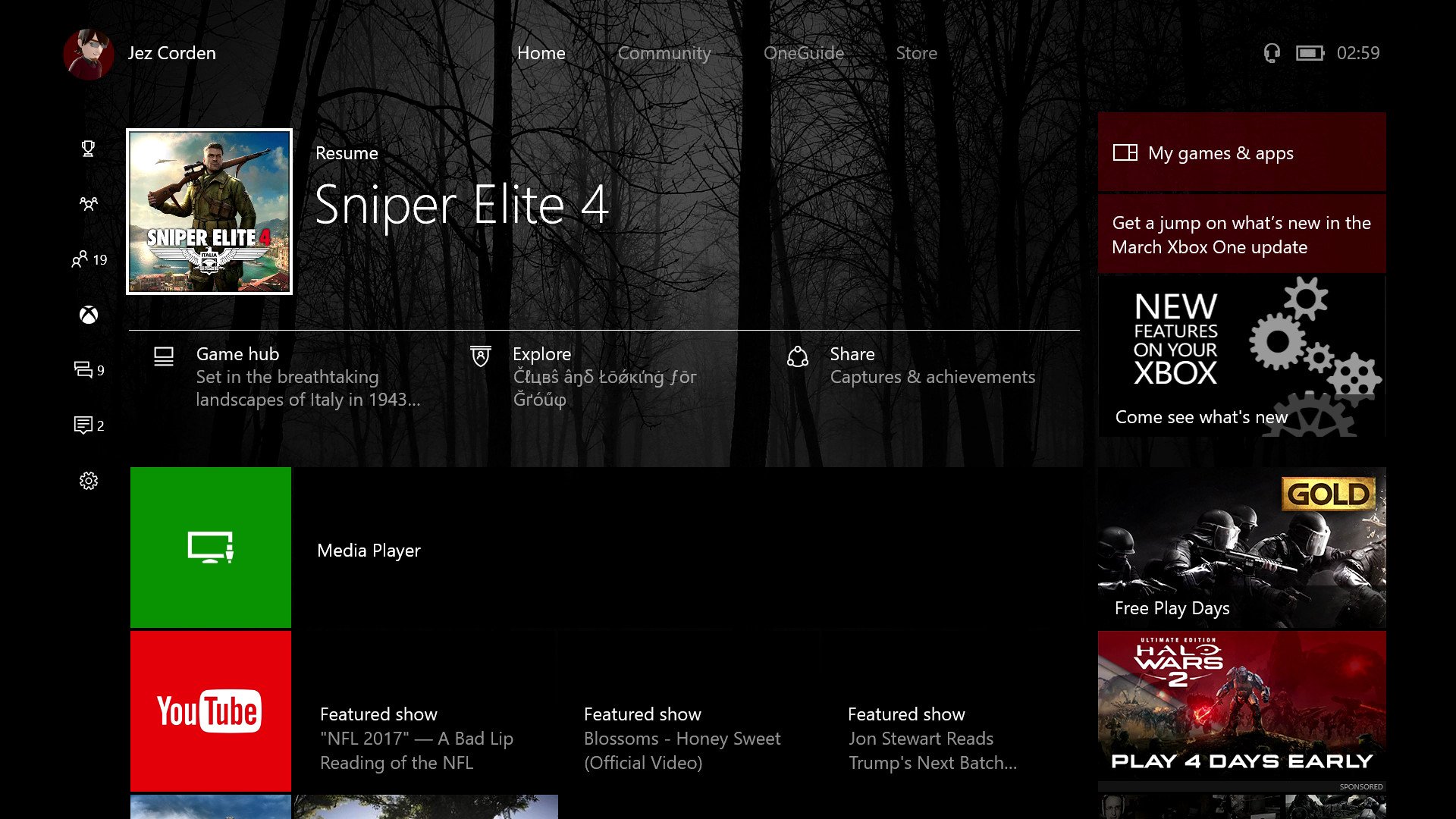Open the Store menu tab
The image size is (1456, 819).
point(915,53)
